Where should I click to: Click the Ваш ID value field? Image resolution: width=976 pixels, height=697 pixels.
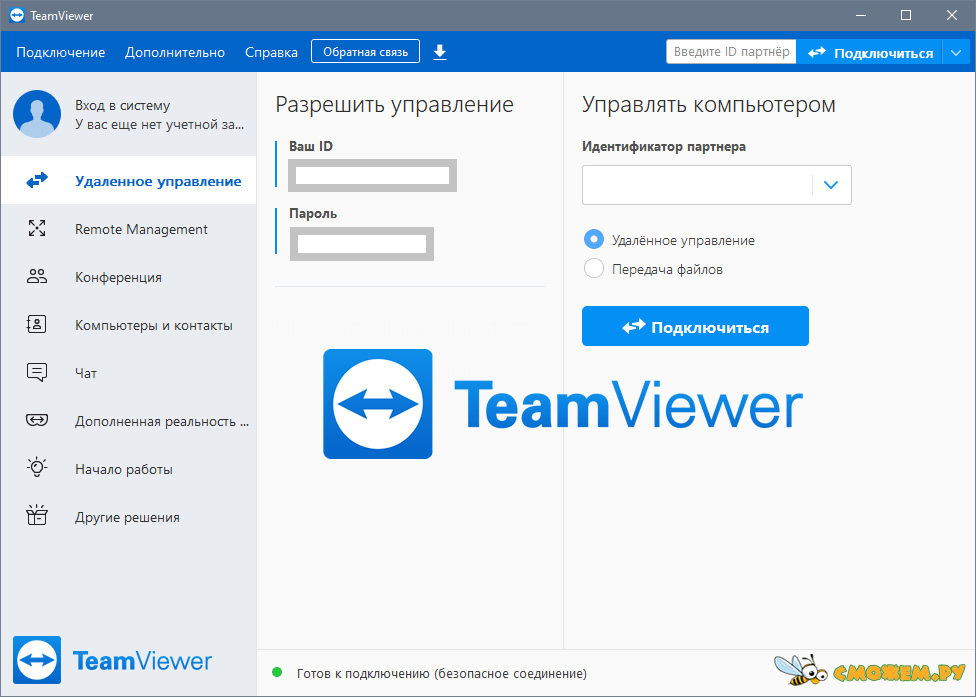click(372, 175)
